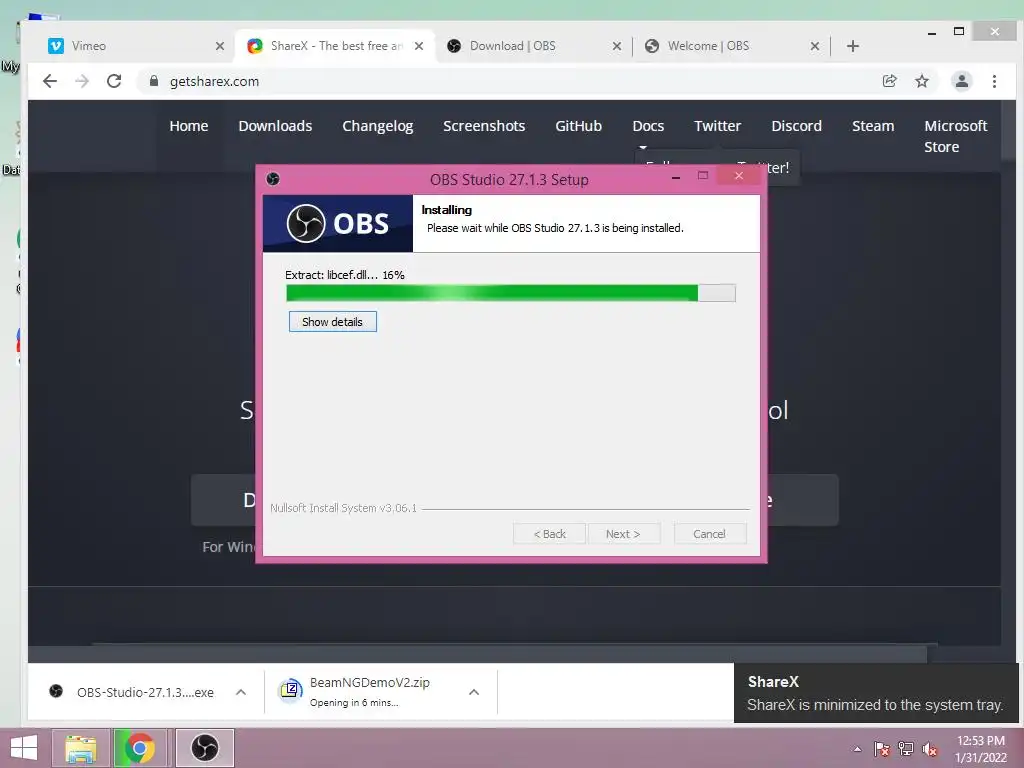Image resolution: width=1024 pixels, height=768 pixels.
Task: Open the Steam link
Action: [872, 126]
